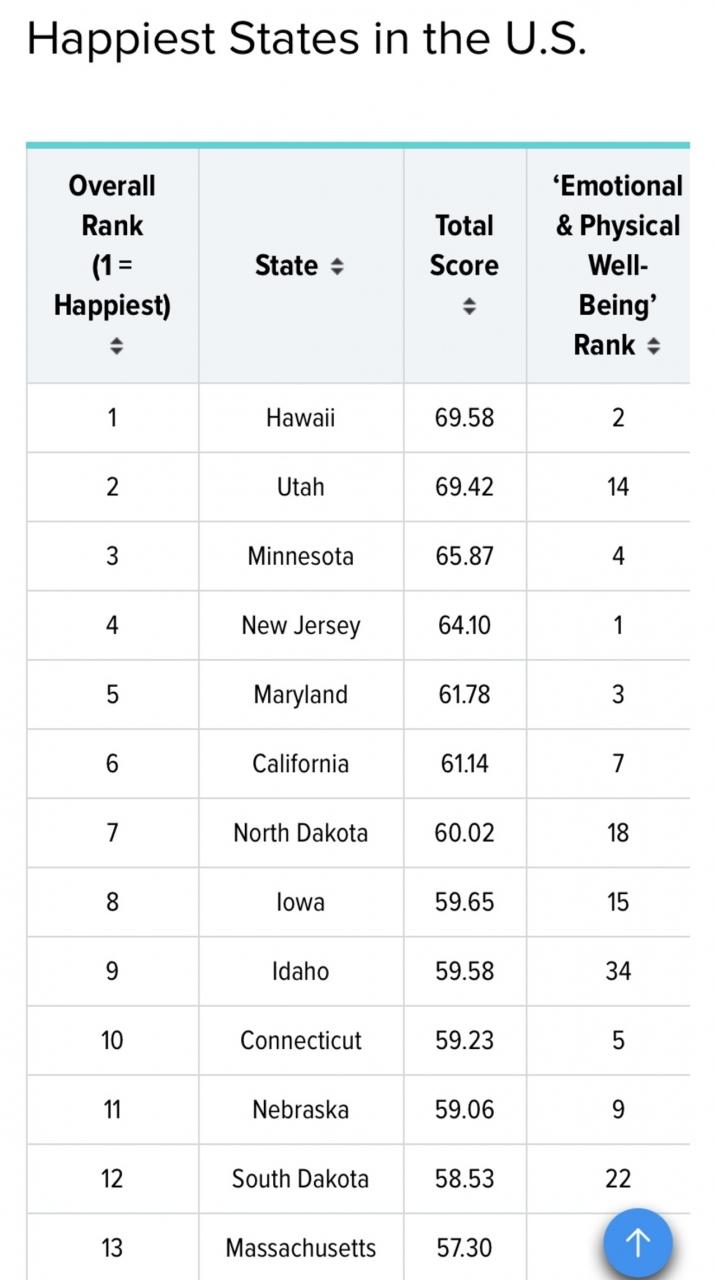Viewport: 716px width, 1280px height.
Task: Tap the blue scroll-to-top arrow button
Action: click(x=637, y=1243)
